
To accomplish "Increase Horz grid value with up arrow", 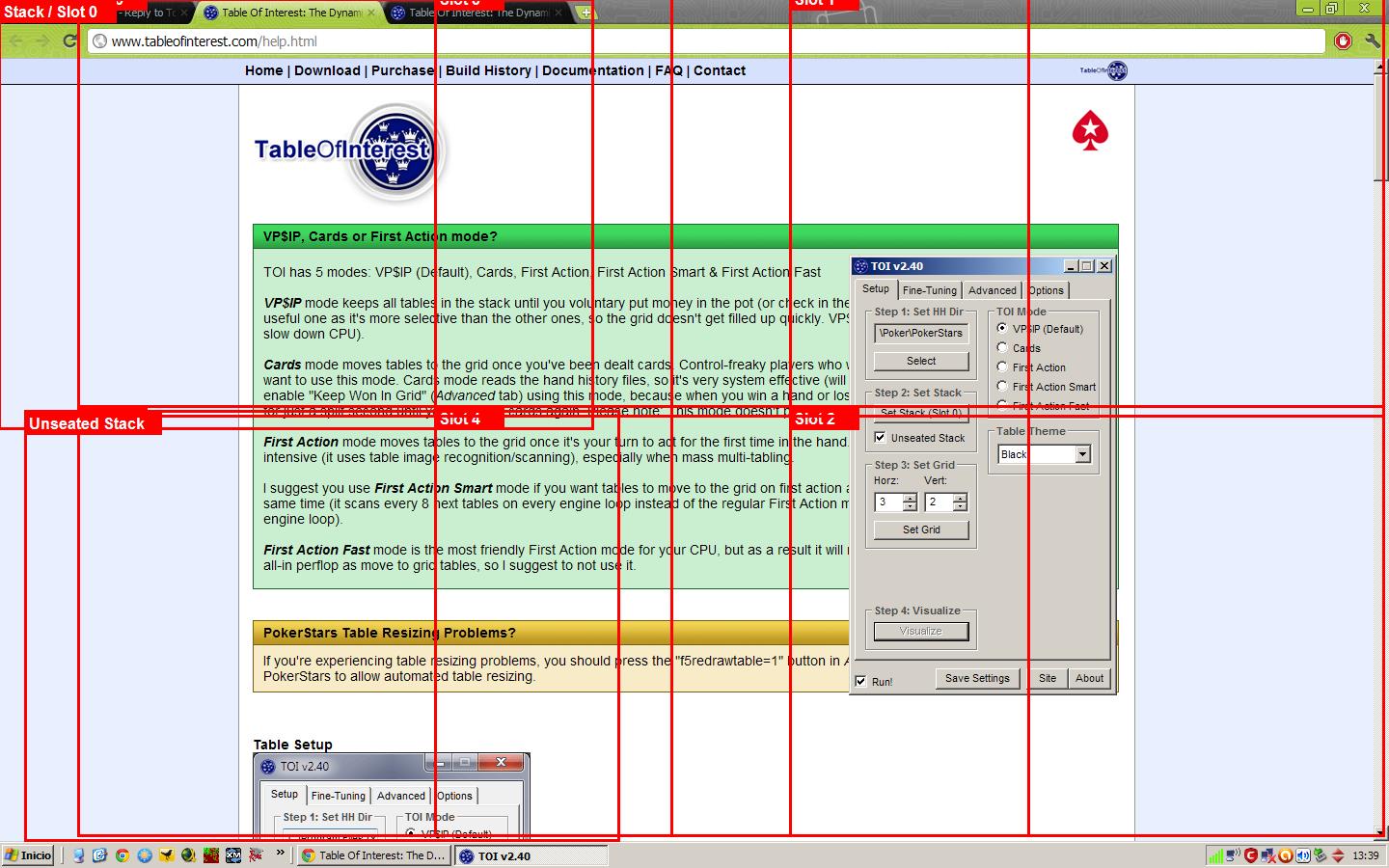I will [x=911, y=498].
